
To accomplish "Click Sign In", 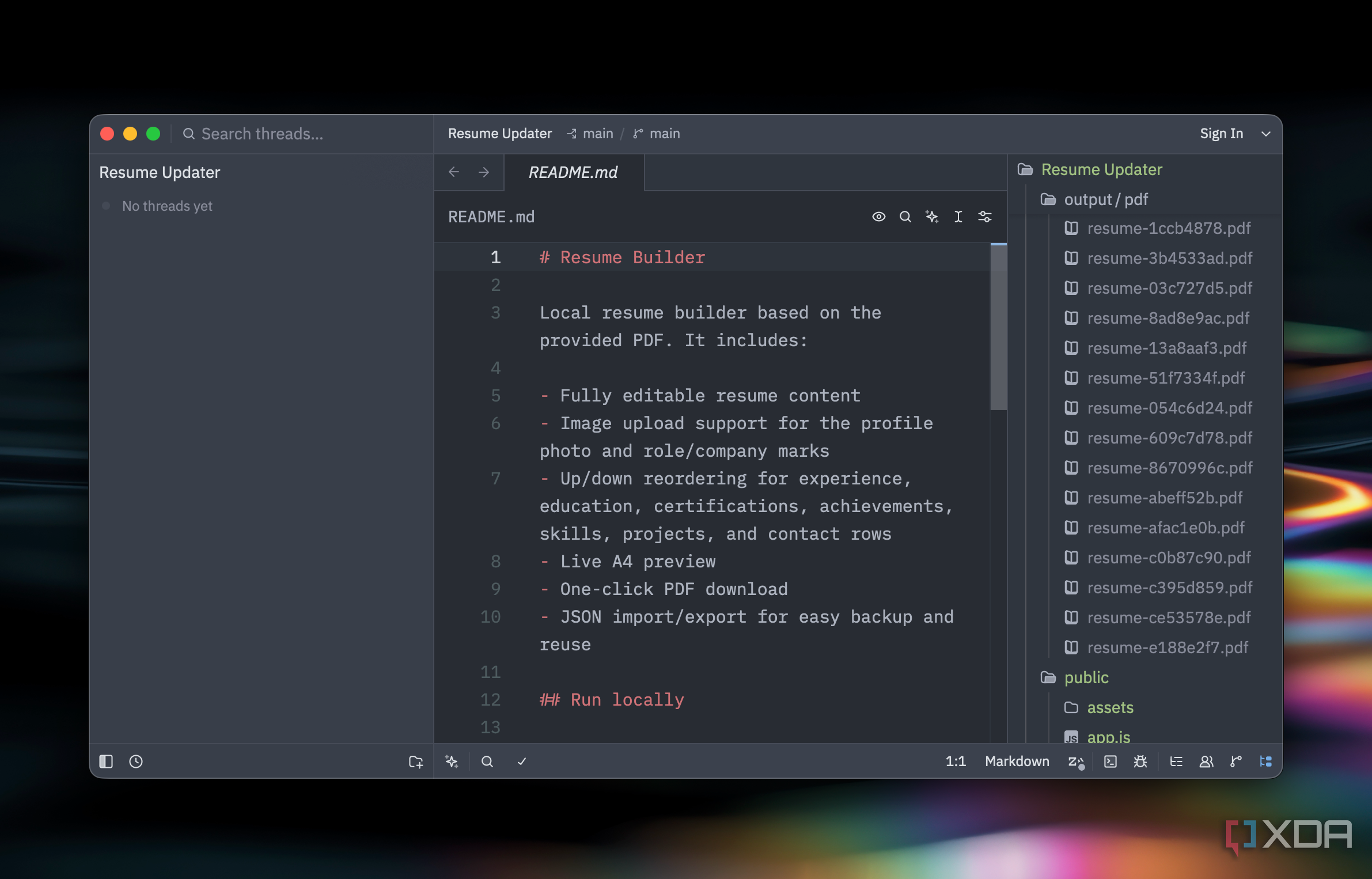I will 1222,134.
